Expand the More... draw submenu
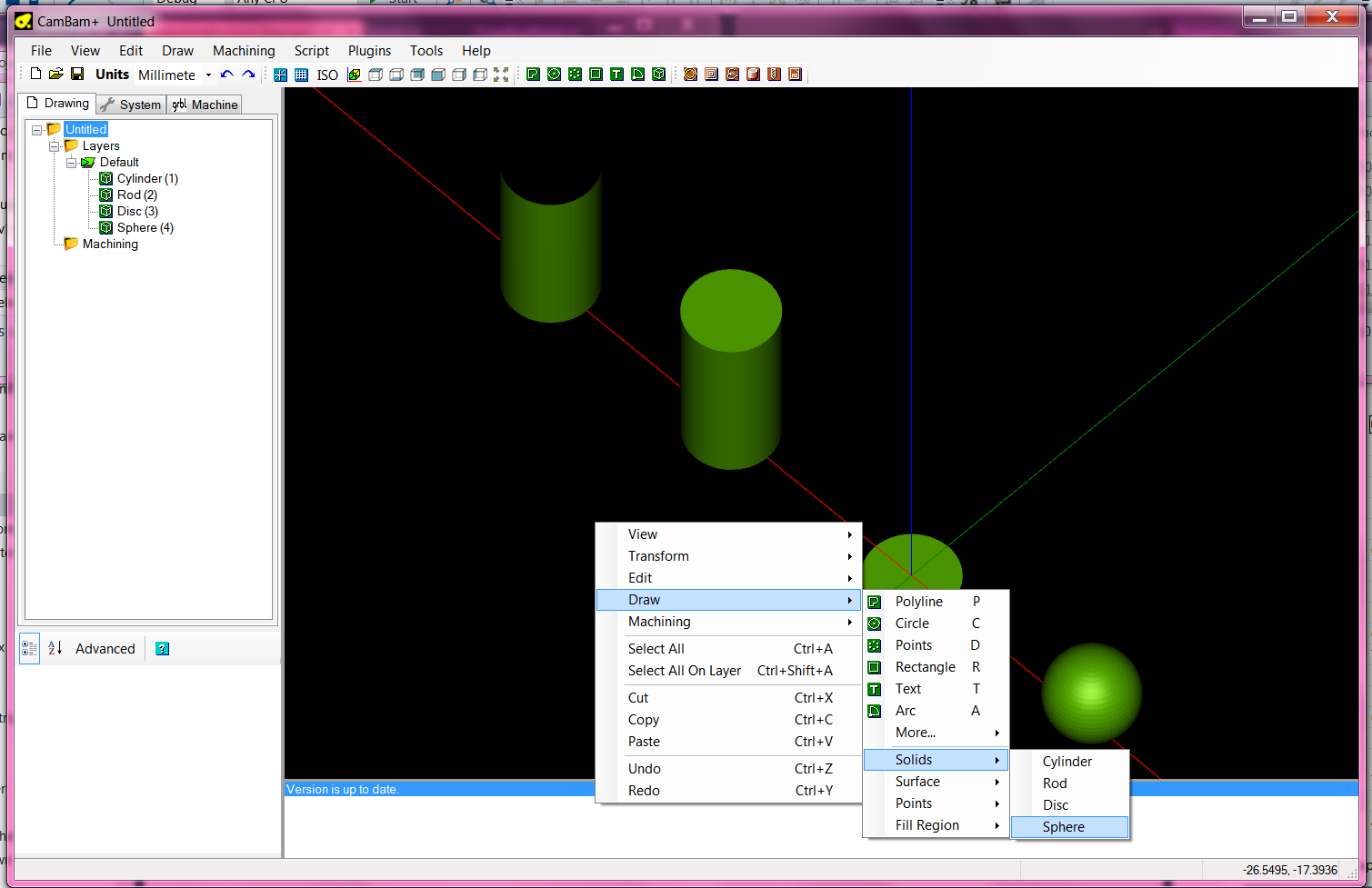The width and height of the screenshot is (1372, 888). (936, 733)
